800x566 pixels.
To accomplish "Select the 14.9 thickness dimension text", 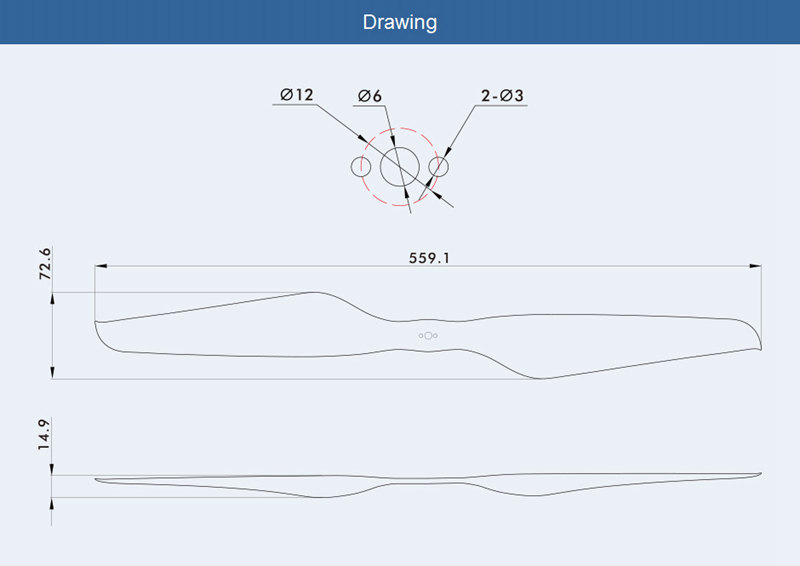I will pos(45,433).
